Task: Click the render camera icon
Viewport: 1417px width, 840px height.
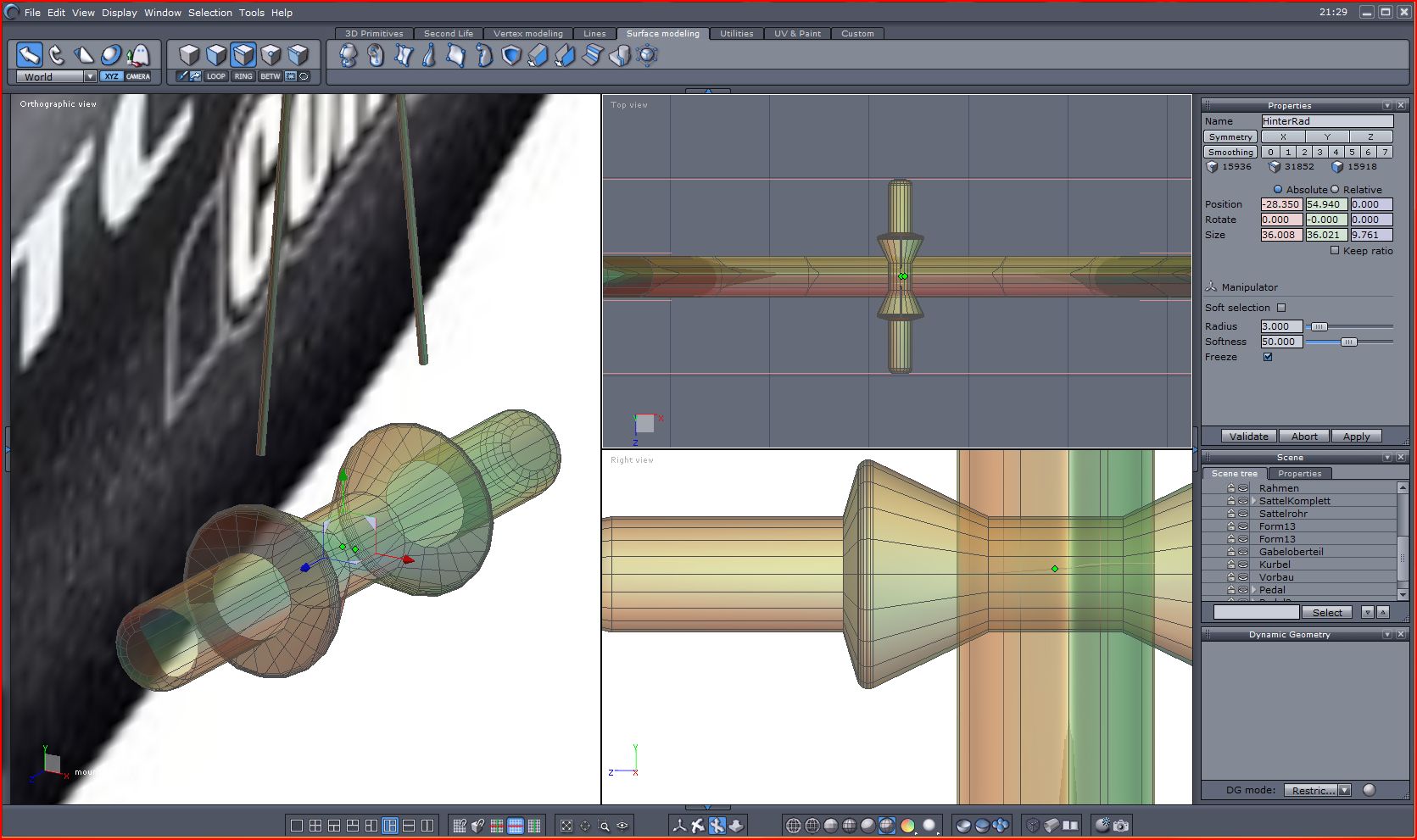Action: [x=1121, y=825]
